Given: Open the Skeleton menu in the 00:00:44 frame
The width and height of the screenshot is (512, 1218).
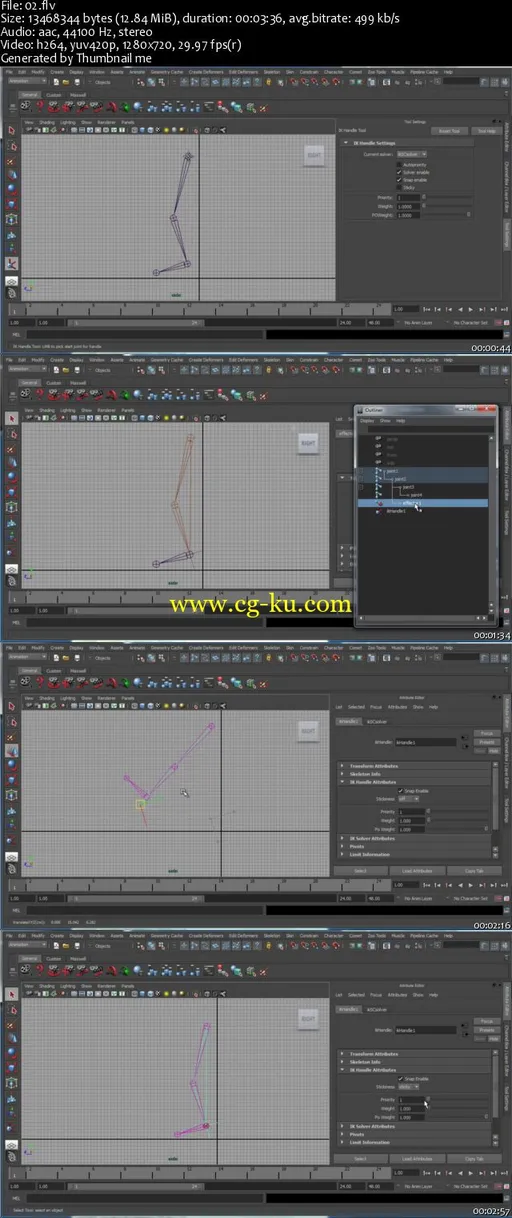Looking at the screenshot, I should 273,74.
